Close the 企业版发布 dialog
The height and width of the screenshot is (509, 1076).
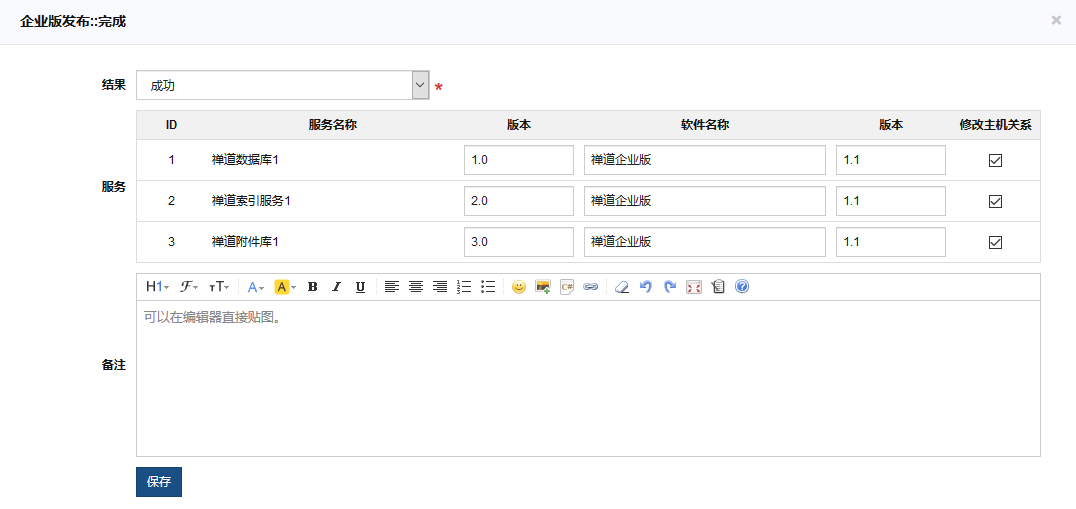[1056, 20]
